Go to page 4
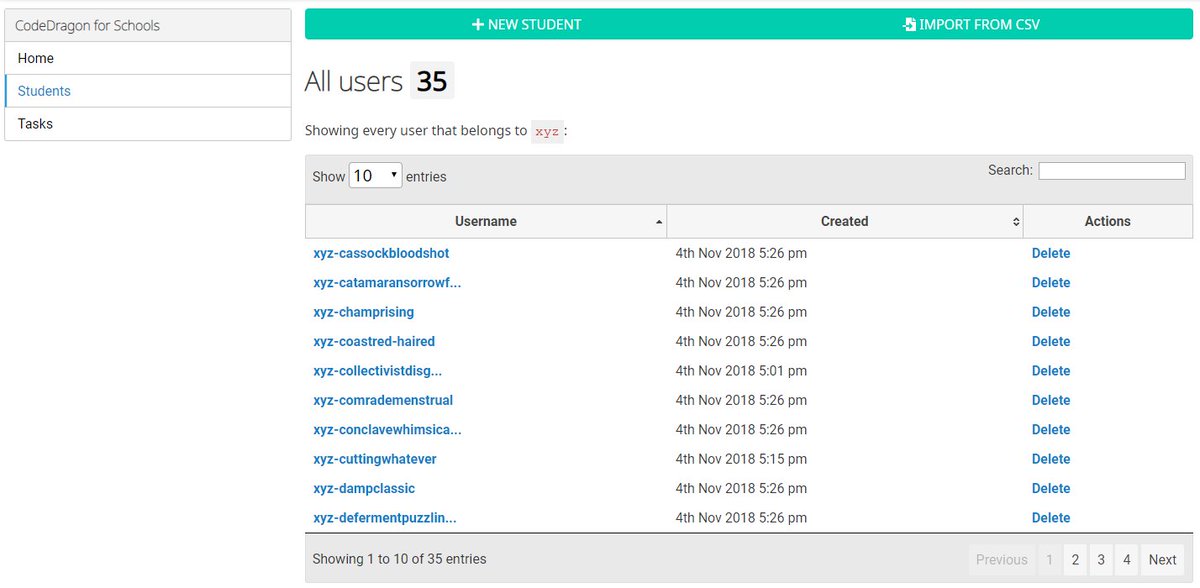1200x588 pixels. (1127, 560)
